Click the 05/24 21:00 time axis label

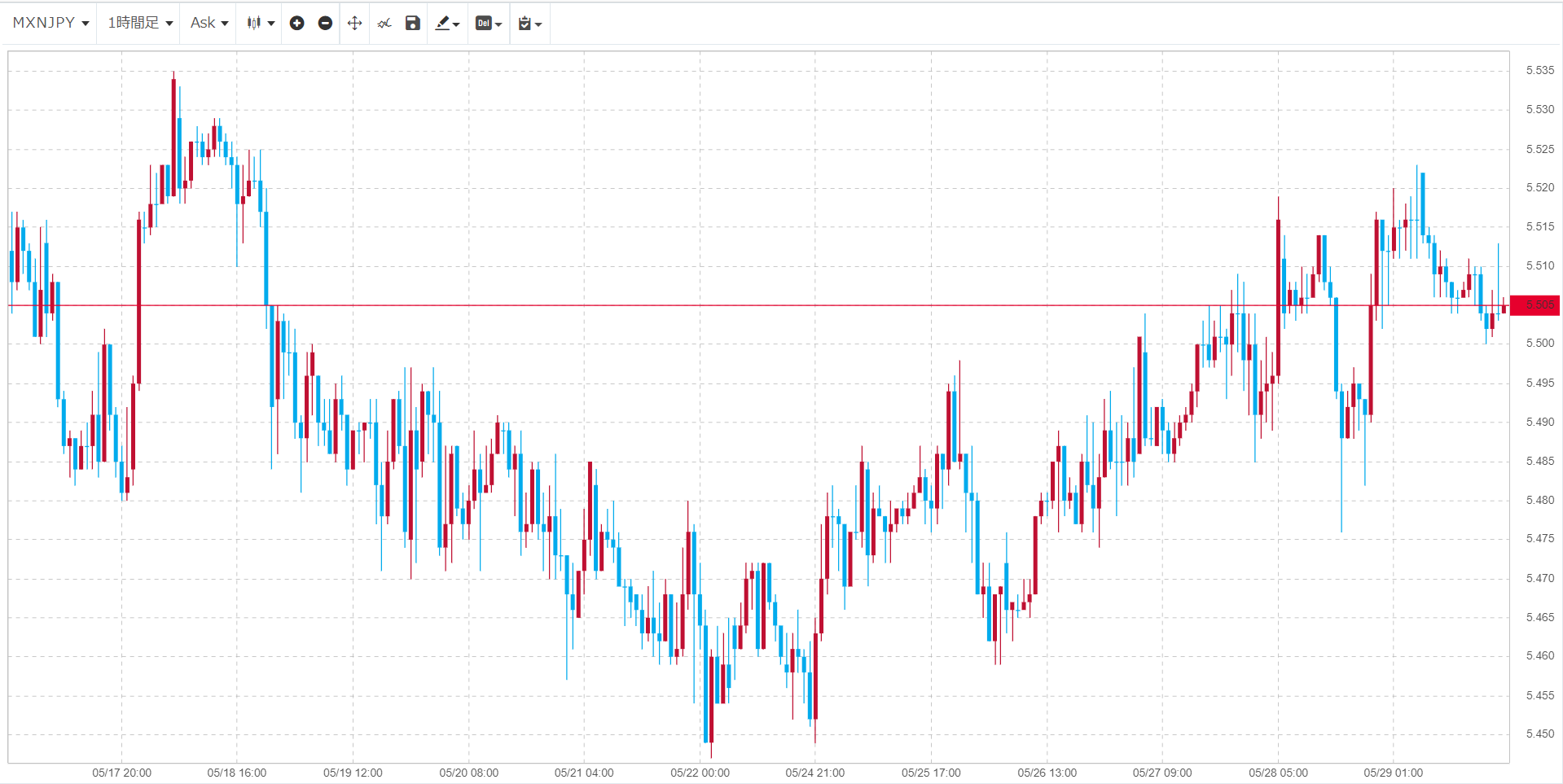point(815,773)
